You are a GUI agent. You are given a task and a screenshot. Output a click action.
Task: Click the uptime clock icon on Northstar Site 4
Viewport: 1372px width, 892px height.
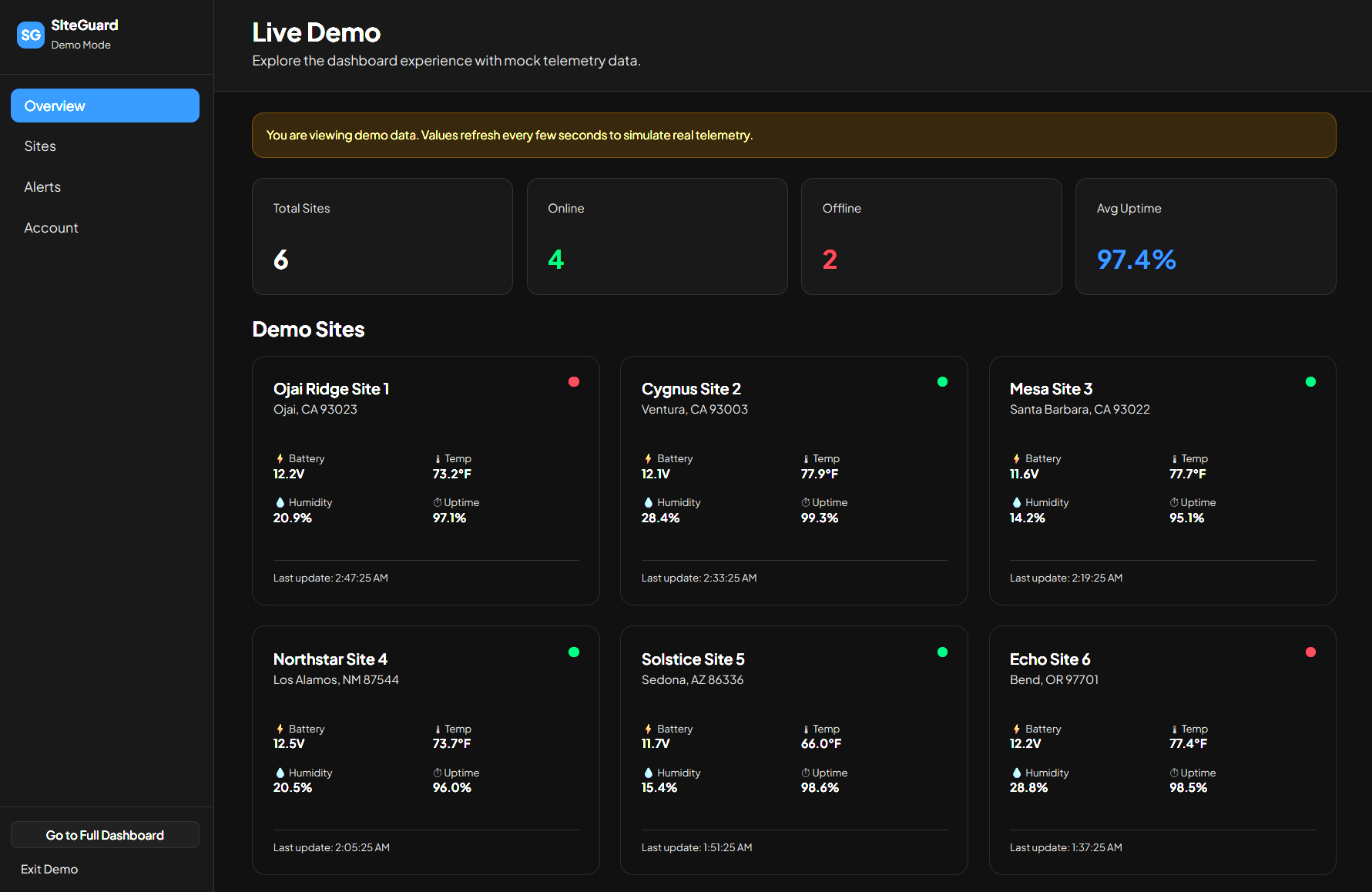click(437, 773)
